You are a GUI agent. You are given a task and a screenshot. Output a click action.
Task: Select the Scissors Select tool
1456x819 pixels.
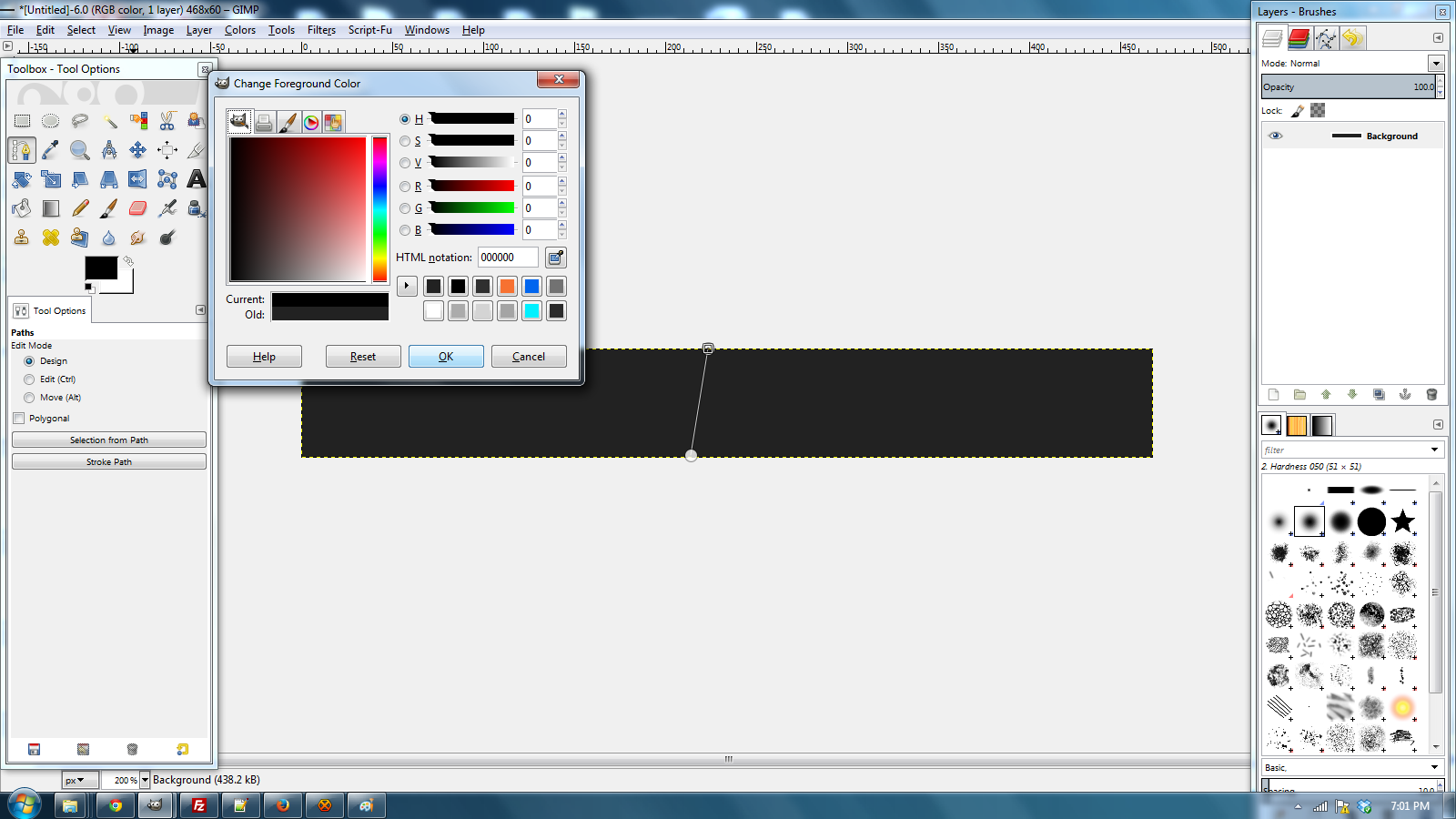[167, 120]
